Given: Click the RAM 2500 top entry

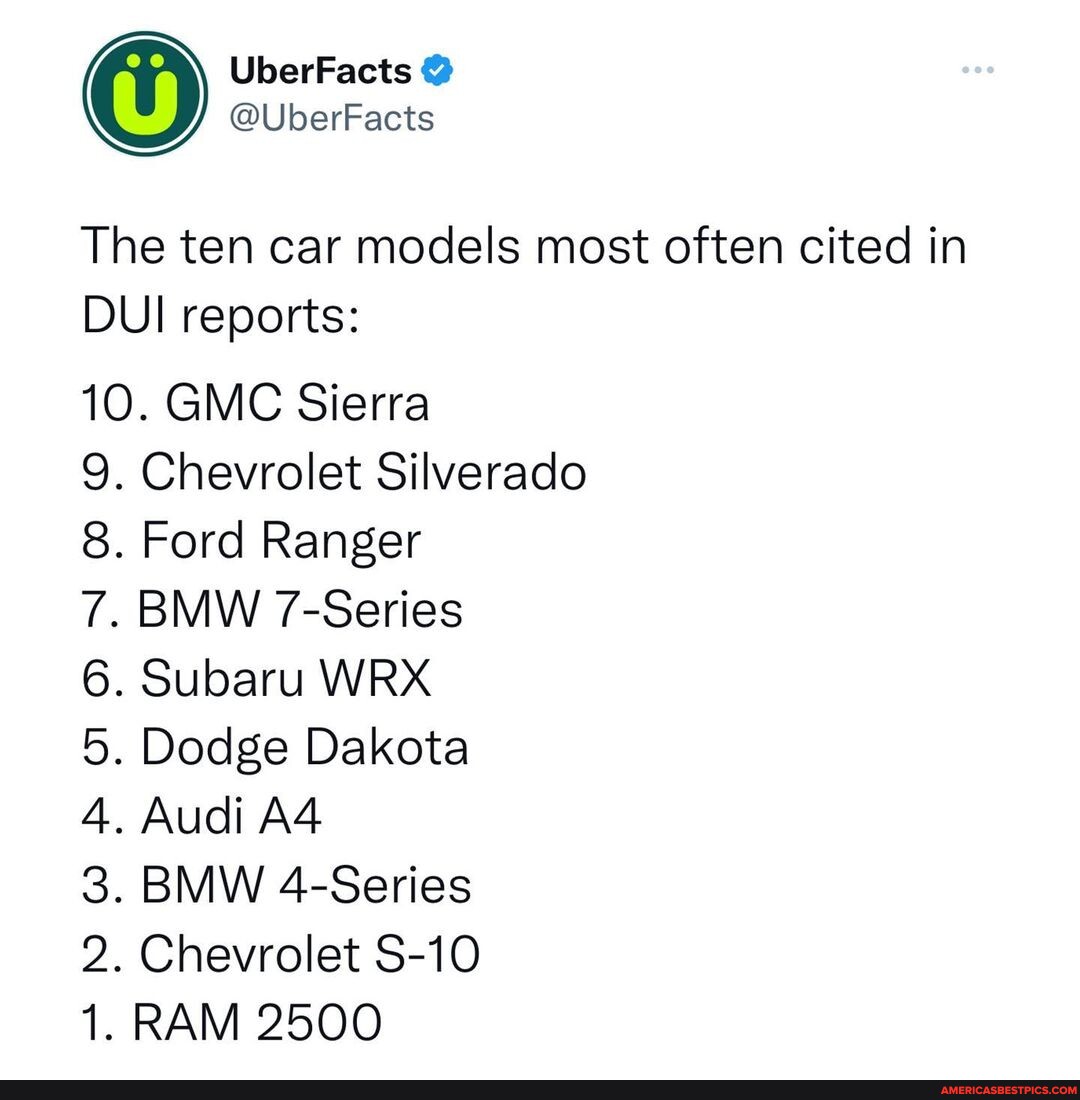Looking at the screenshot, I should [228, 1022].
